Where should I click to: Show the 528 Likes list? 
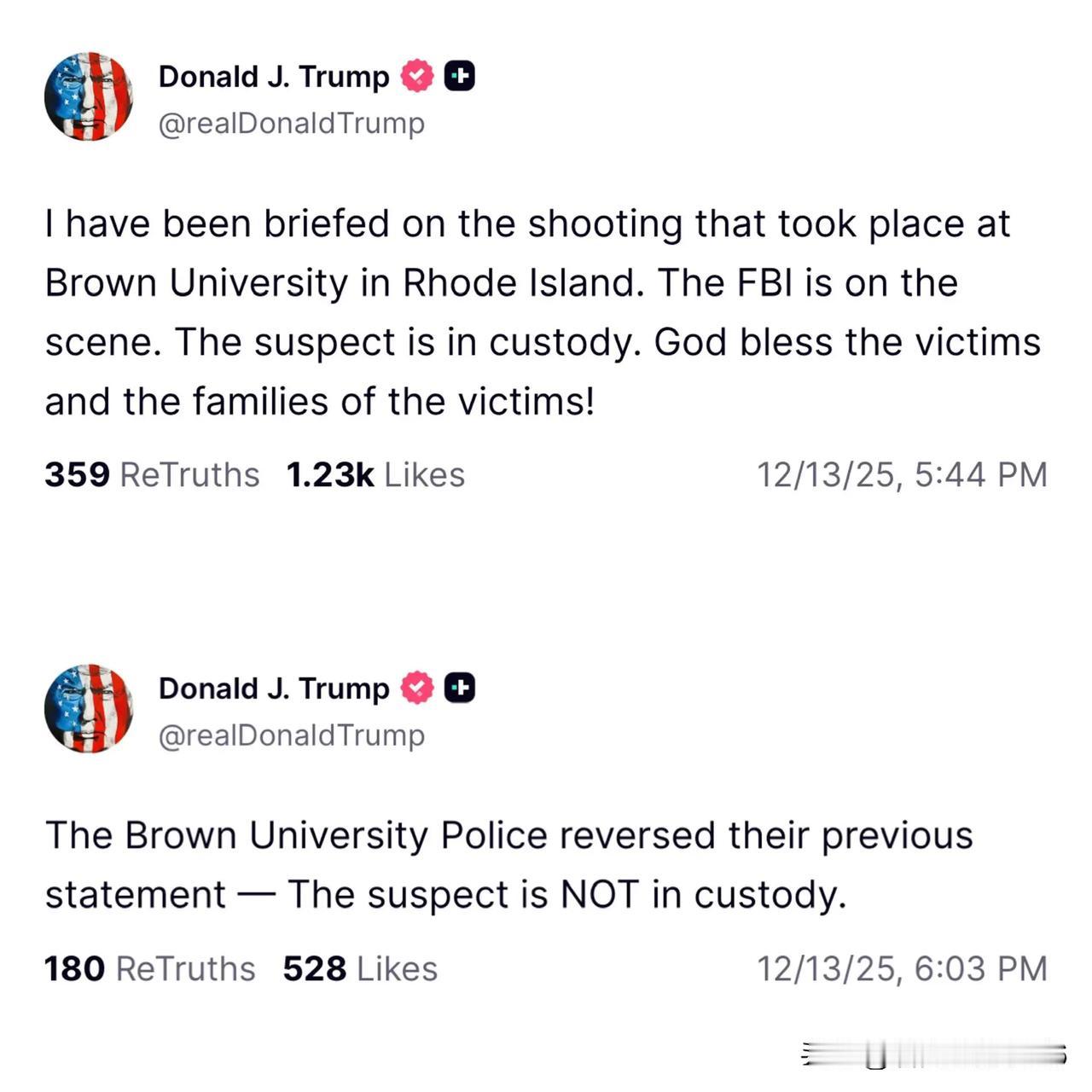tap(360, 968)
